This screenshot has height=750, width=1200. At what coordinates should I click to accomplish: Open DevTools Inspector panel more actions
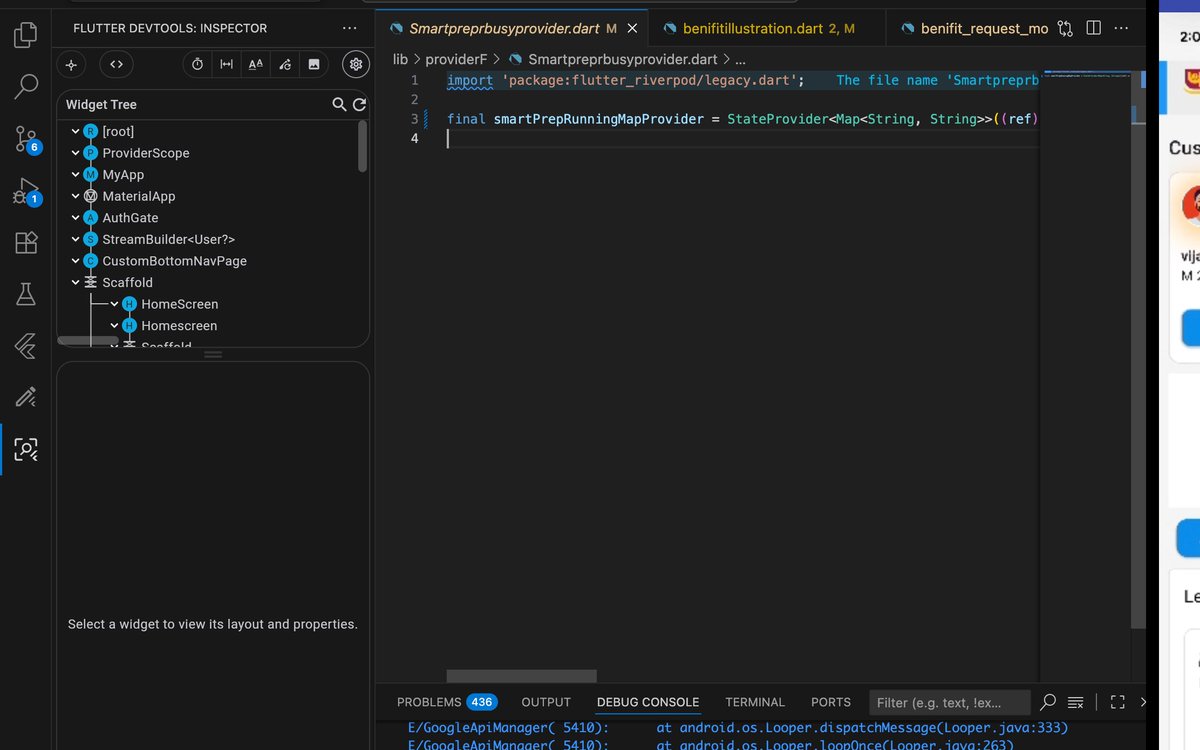click(x=349, y=29)
